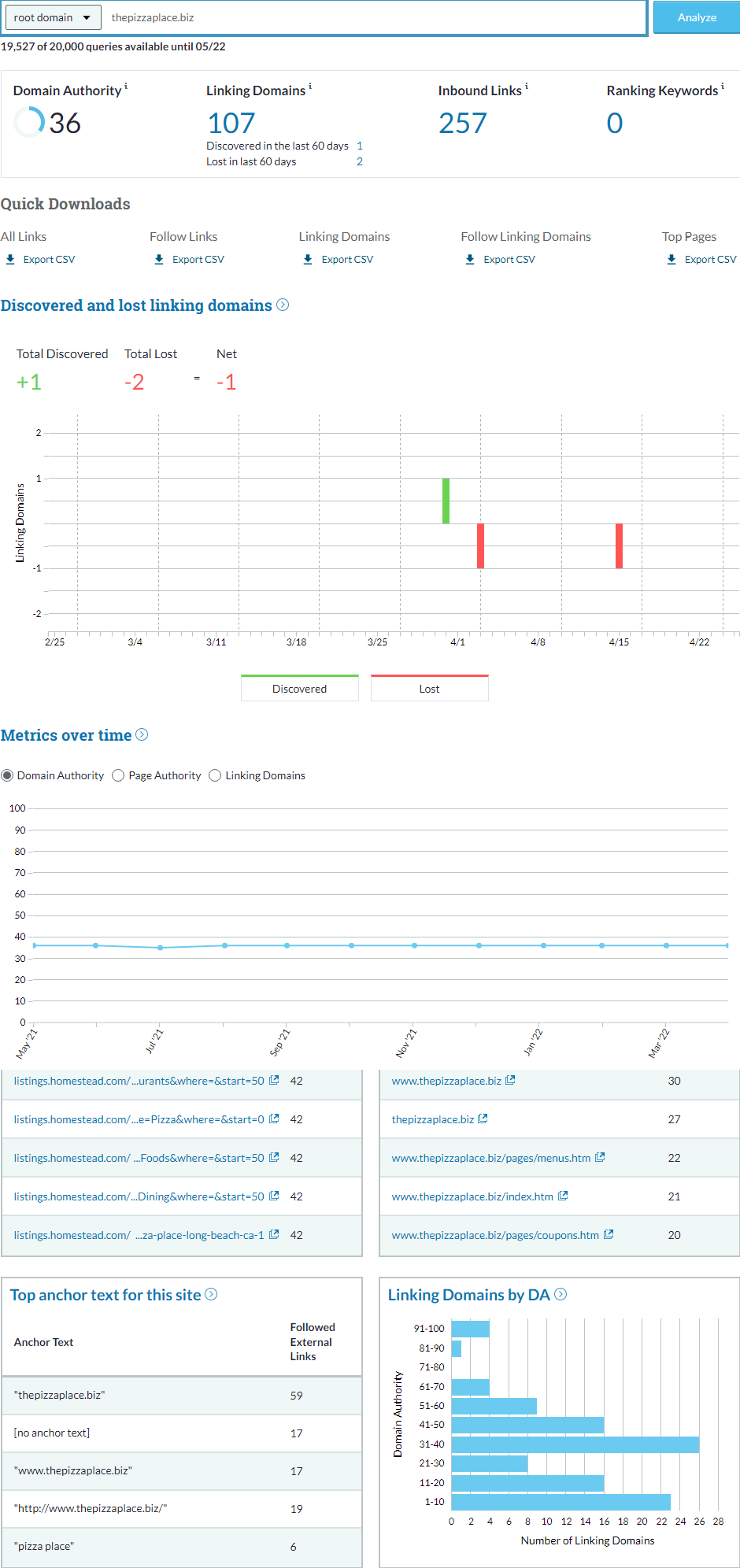Click the thepizzaplace.biz URL input field
Screen dimensions: 740x1568
click(374, 17)
